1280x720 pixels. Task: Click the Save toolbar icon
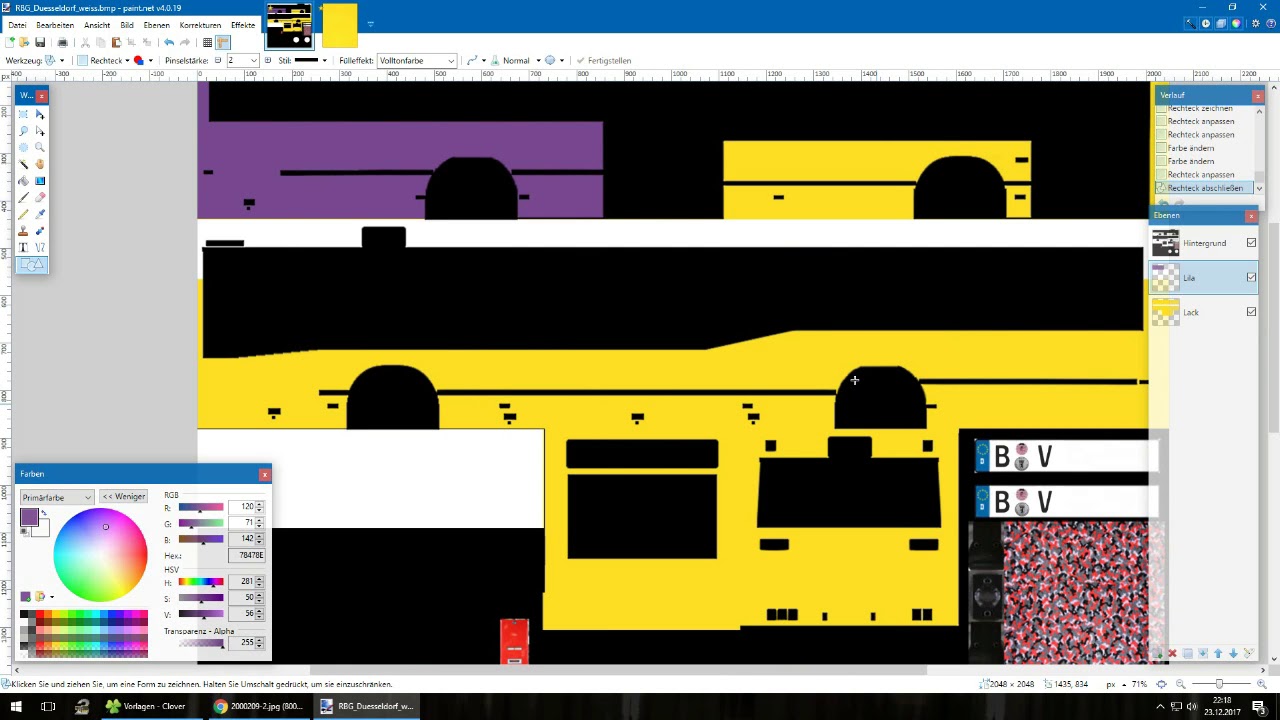click(40, 43)
